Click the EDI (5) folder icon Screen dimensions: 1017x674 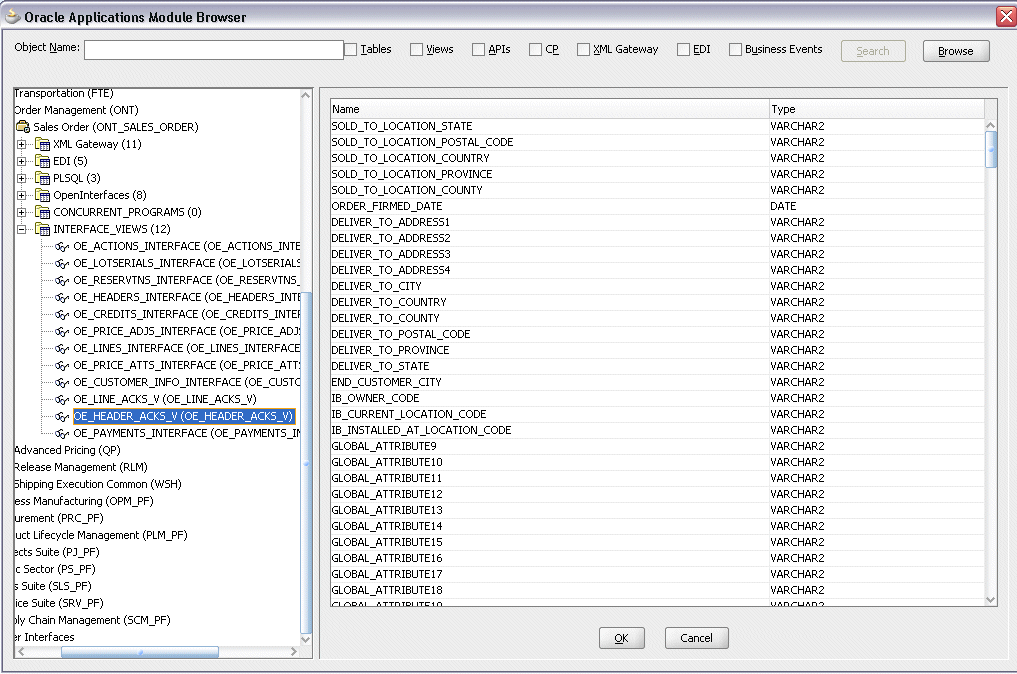click(42, 161)
